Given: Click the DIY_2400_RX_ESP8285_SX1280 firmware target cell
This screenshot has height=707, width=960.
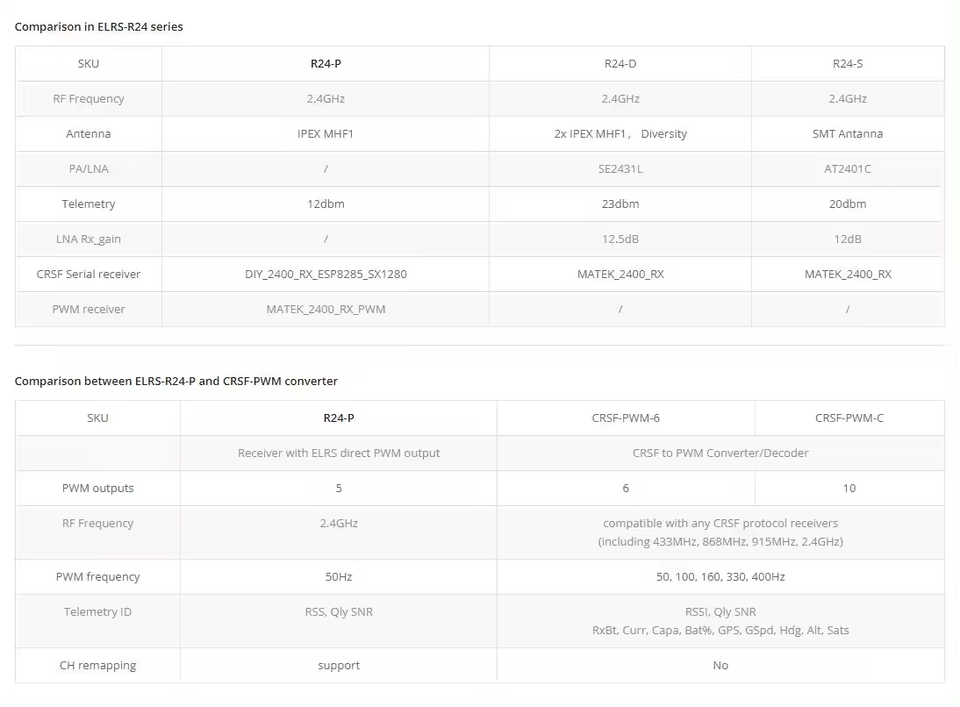Looking at the screenshot, I should (x=326, y=274).
